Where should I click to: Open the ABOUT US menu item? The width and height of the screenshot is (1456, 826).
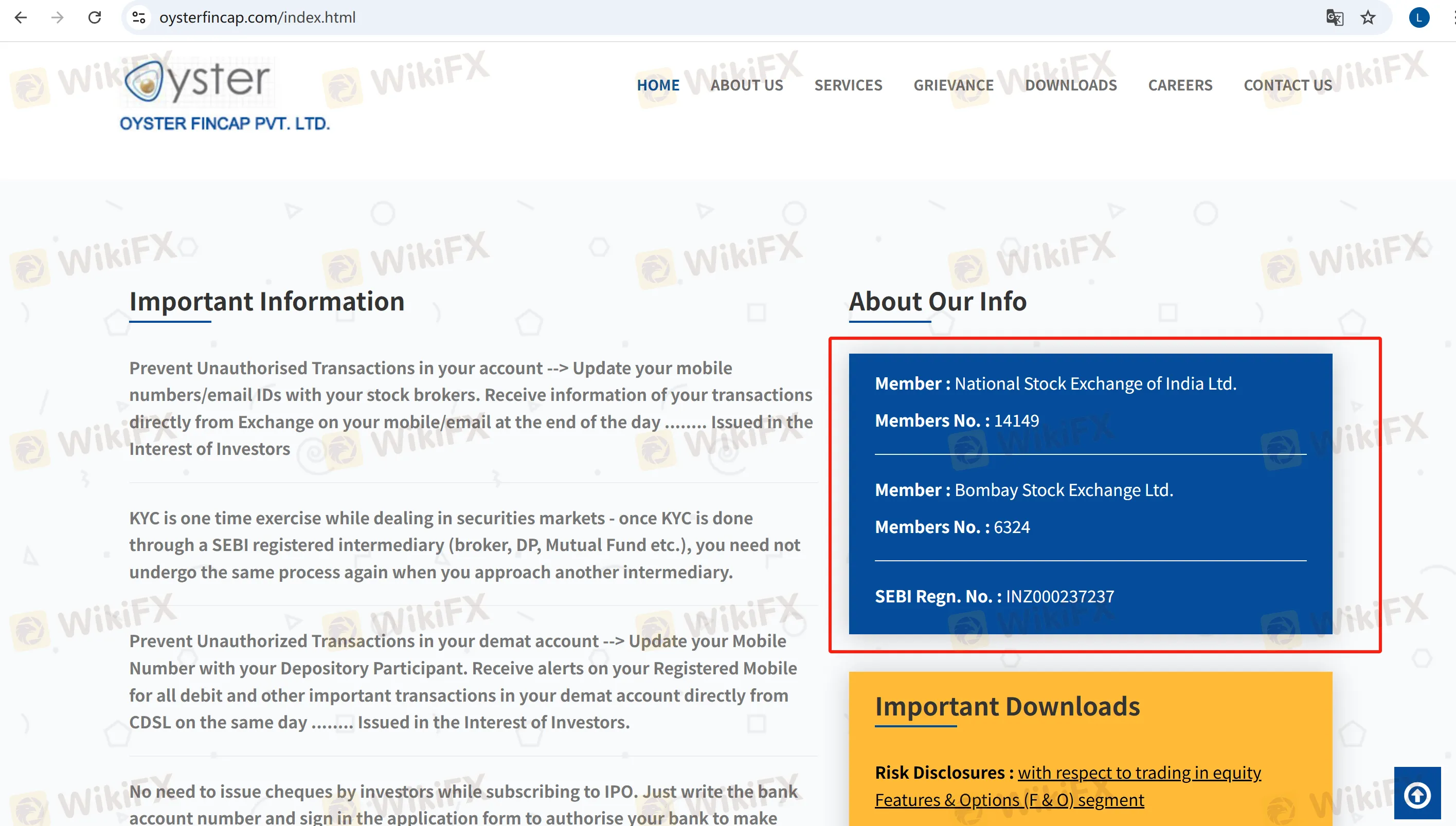[746, 85]
